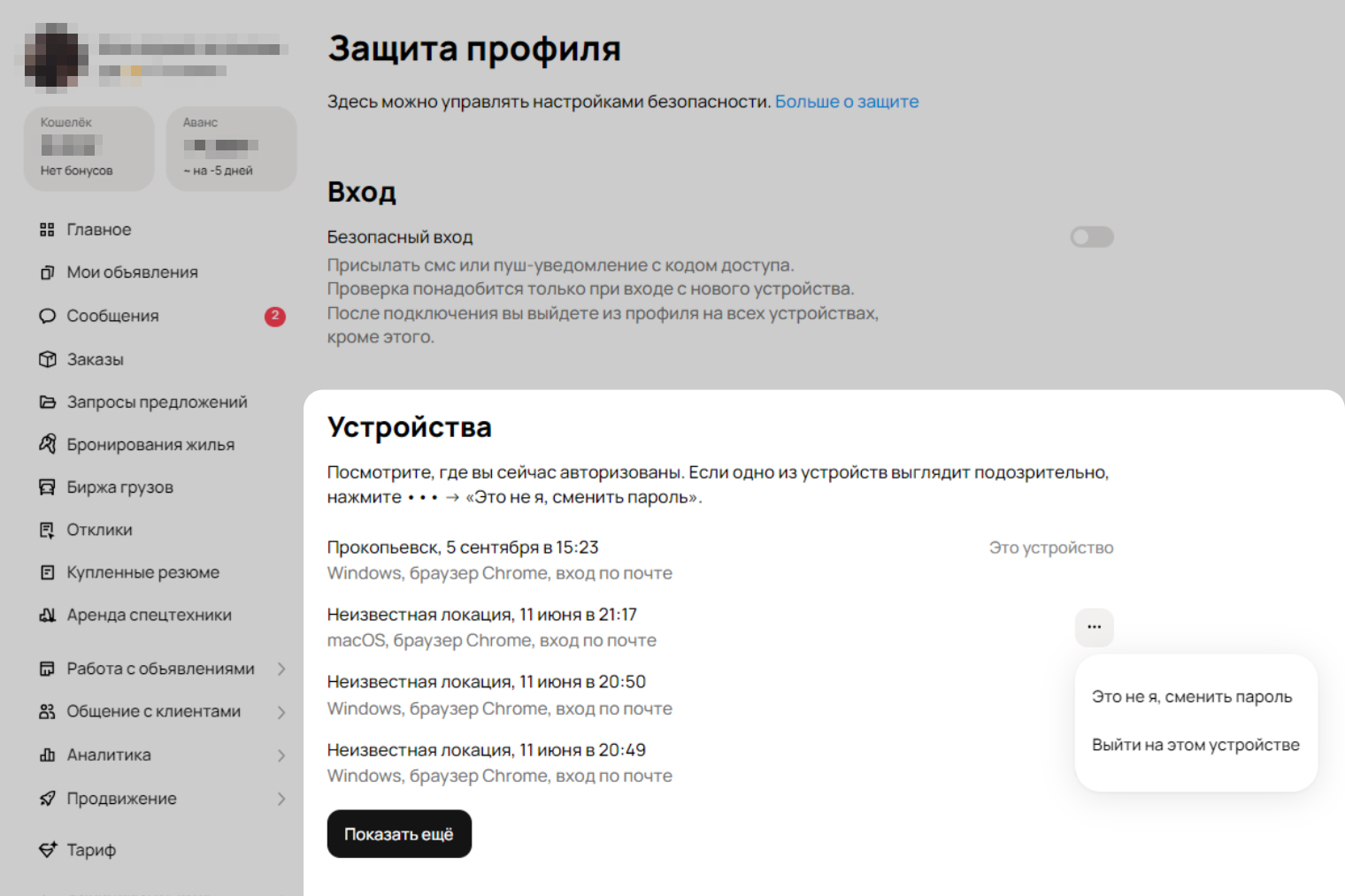The width and height of the screenshot is (1345, 896).
Task: Open the Заказы menu item
Action: [96, 359]
